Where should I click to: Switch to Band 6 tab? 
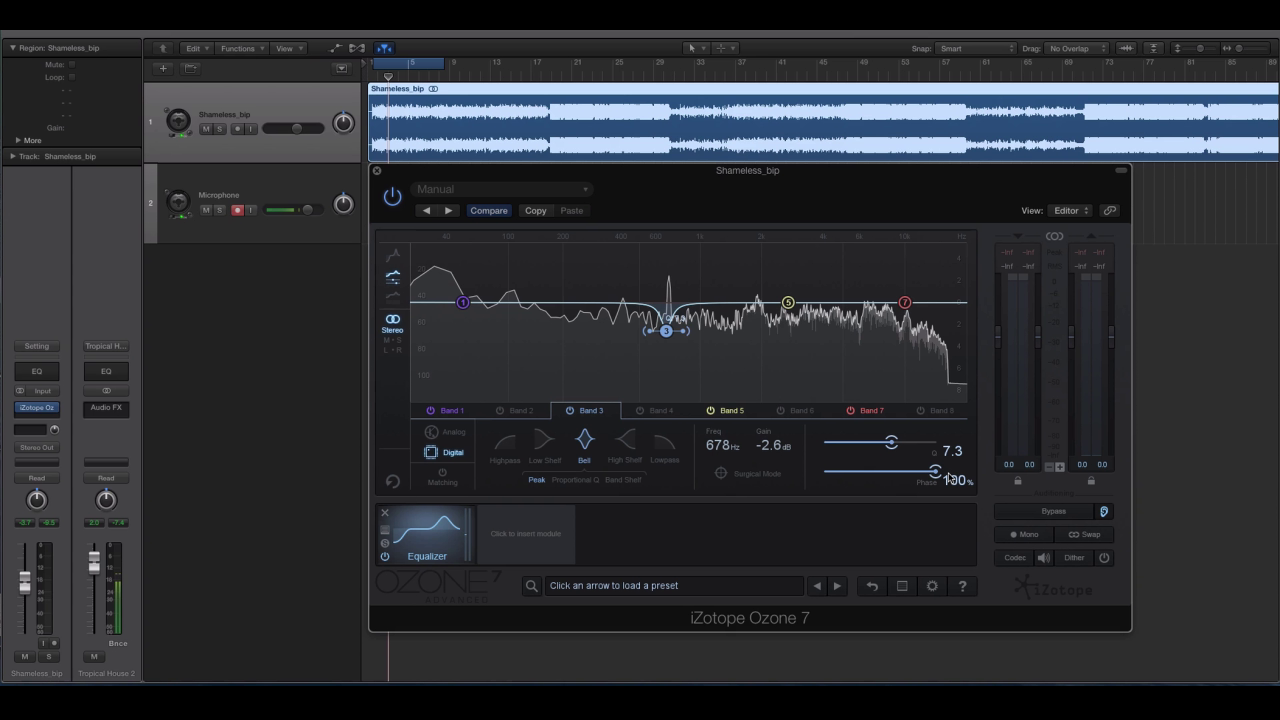click(x=795, y=410)
